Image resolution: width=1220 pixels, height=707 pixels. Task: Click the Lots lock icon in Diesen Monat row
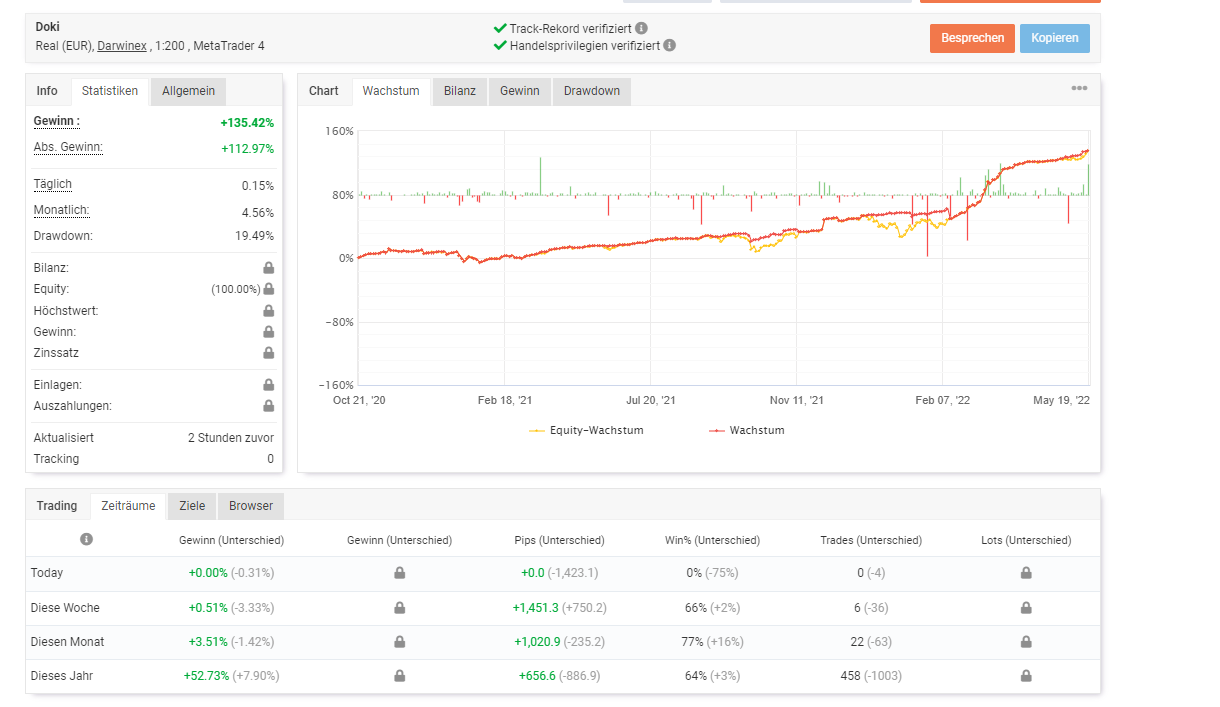[x=1026, y=642]
